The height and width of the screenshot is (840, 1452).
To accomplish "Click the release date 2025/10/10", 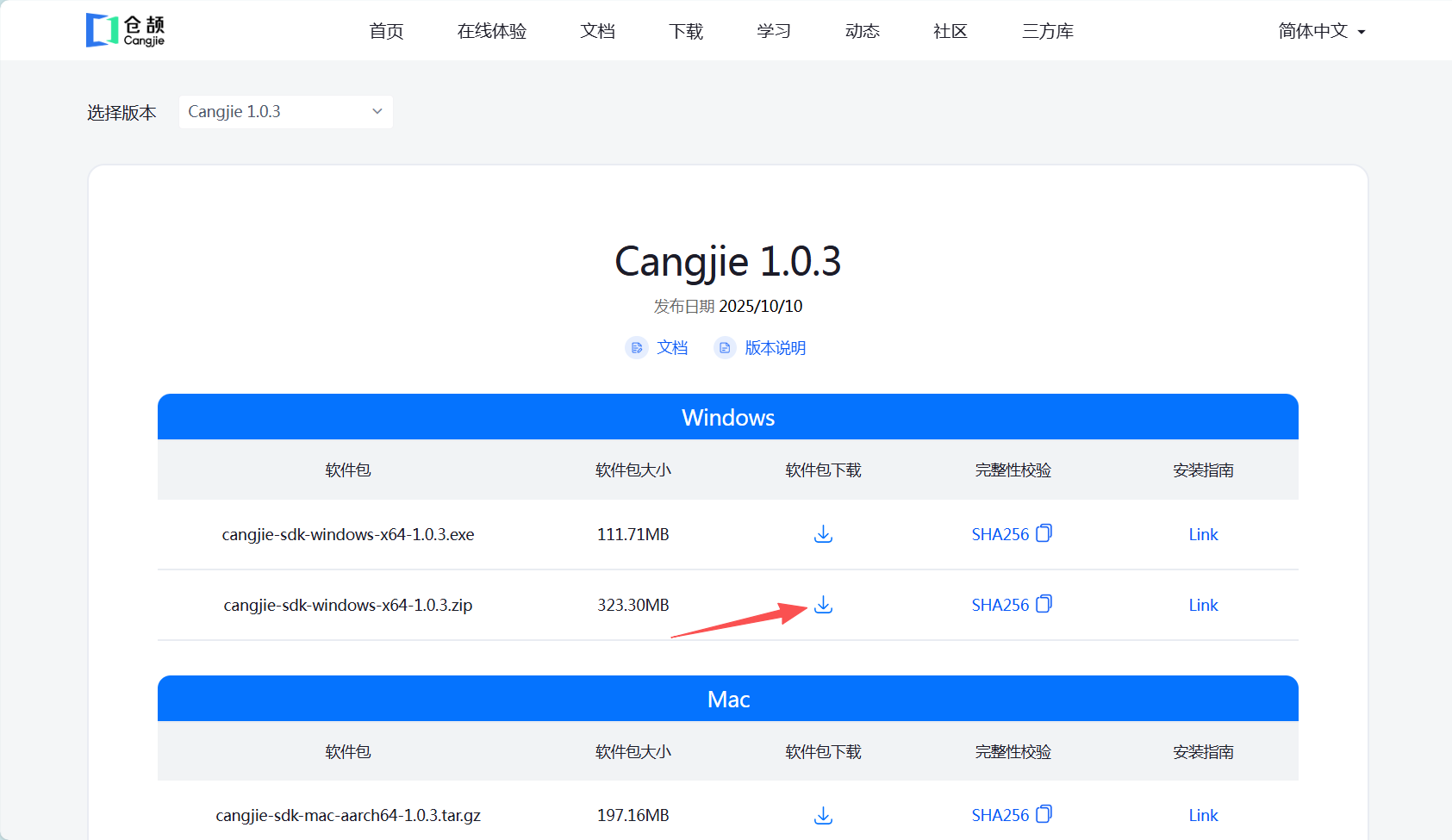I will coord(761,306).
